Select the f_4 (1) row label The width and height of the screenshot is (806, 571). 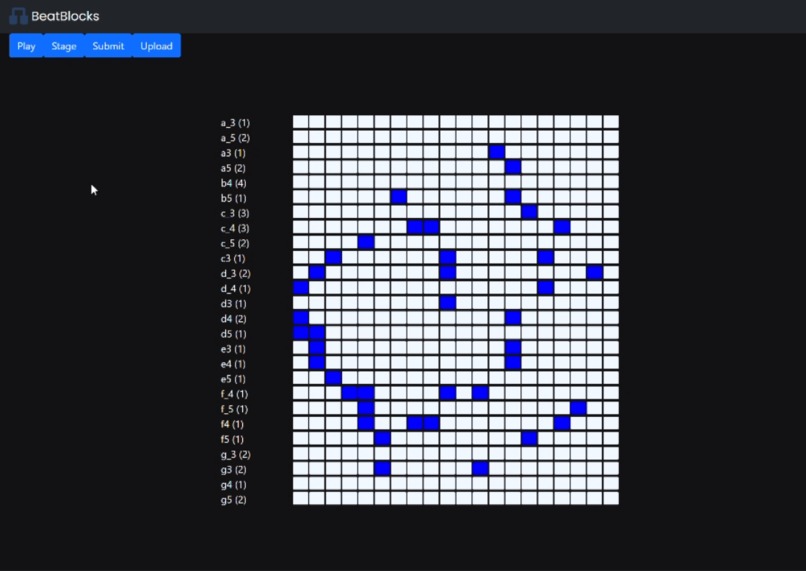click(x=234, y=394)
